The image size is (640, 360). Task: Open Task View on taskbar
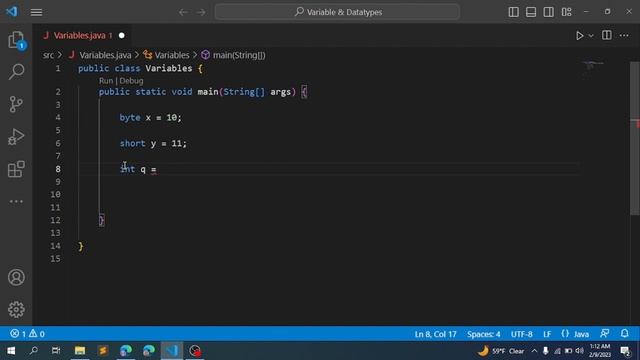(56, 351)
